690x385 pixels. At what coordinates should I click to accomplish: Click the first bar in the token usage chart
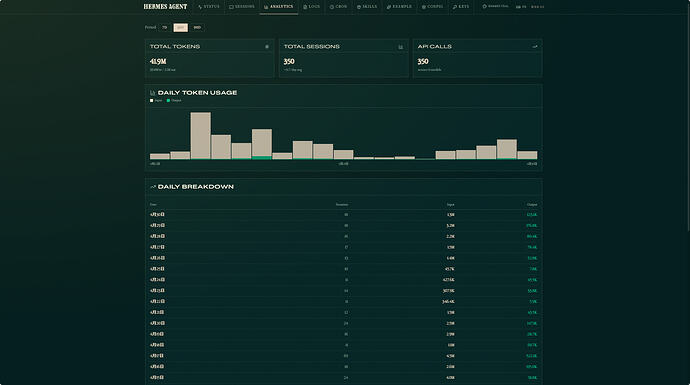click(x=160, y=156)
